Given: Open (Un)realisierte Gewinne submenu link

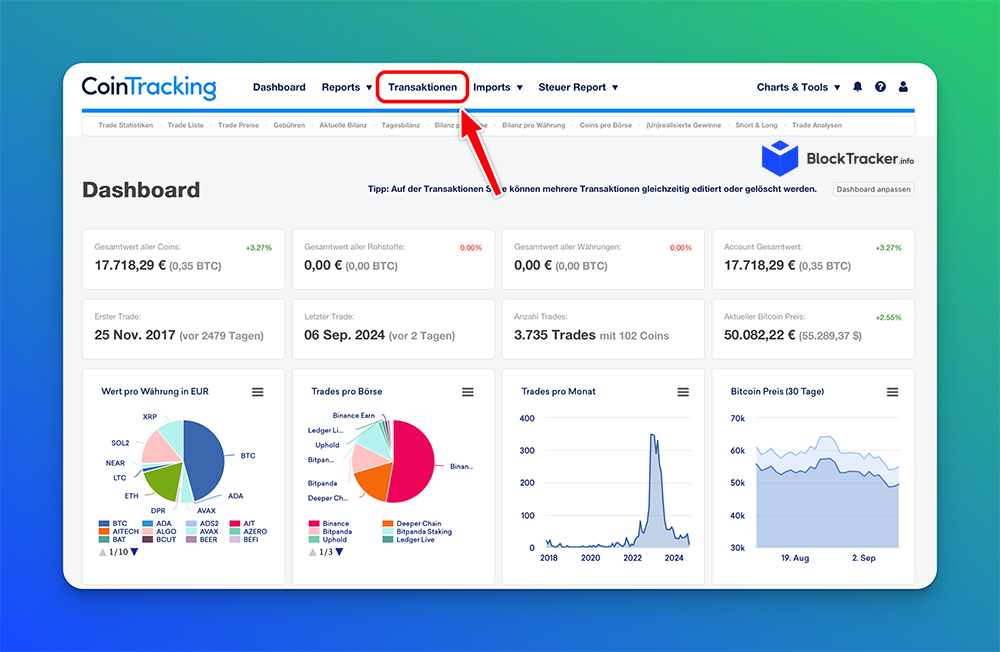Looking at the screenshot, I should click(683, 125).
